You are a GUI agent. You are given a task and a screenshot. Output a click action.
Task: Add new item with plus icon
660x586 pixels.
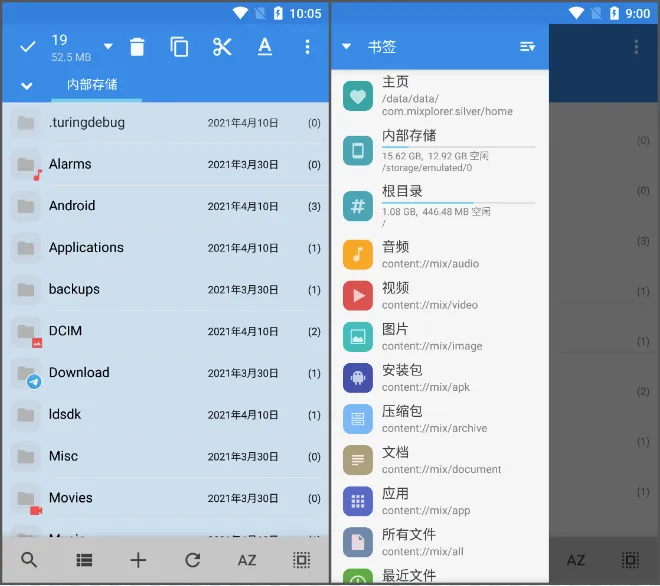pos(138,560)
